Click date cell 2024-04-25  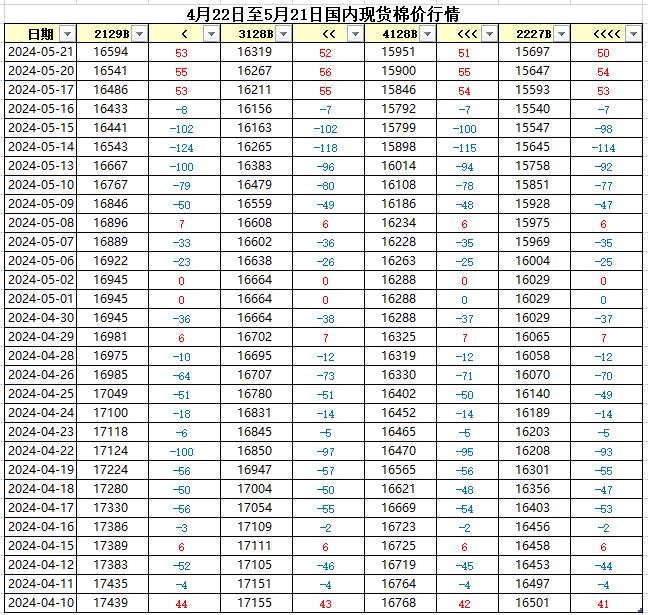(x=40, y=394)
